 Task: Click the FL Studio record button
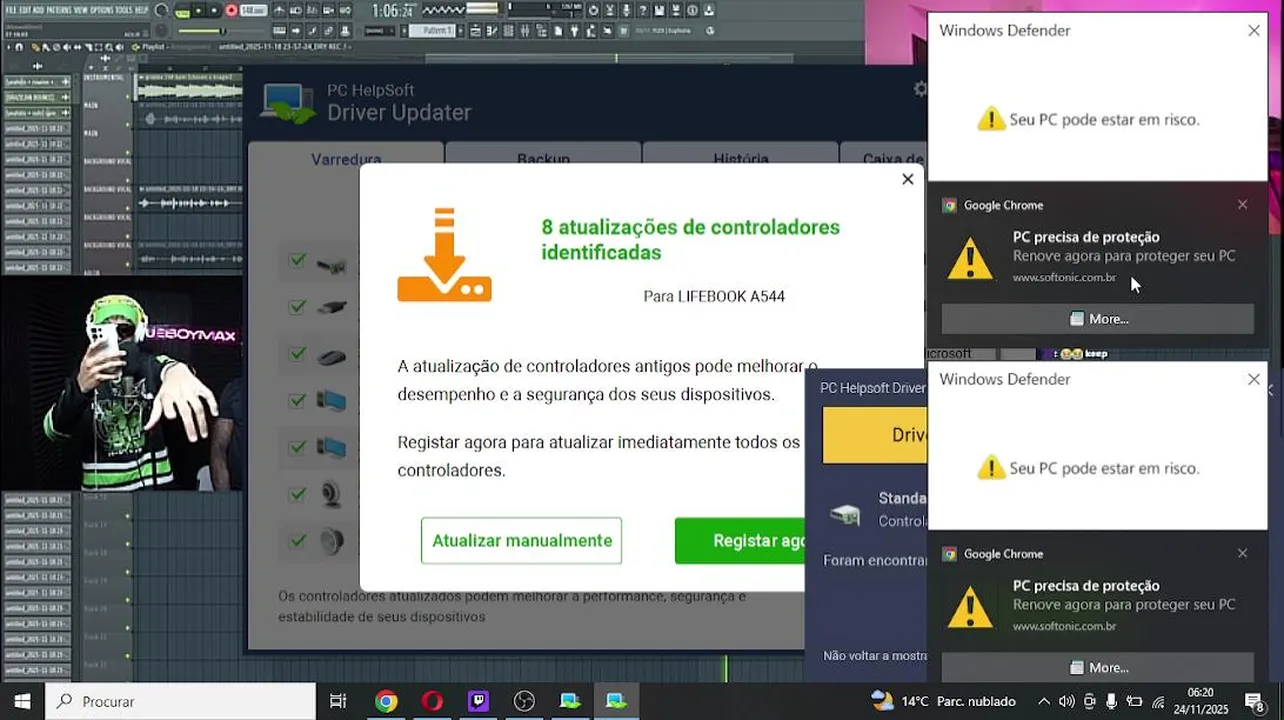[231, 11]
